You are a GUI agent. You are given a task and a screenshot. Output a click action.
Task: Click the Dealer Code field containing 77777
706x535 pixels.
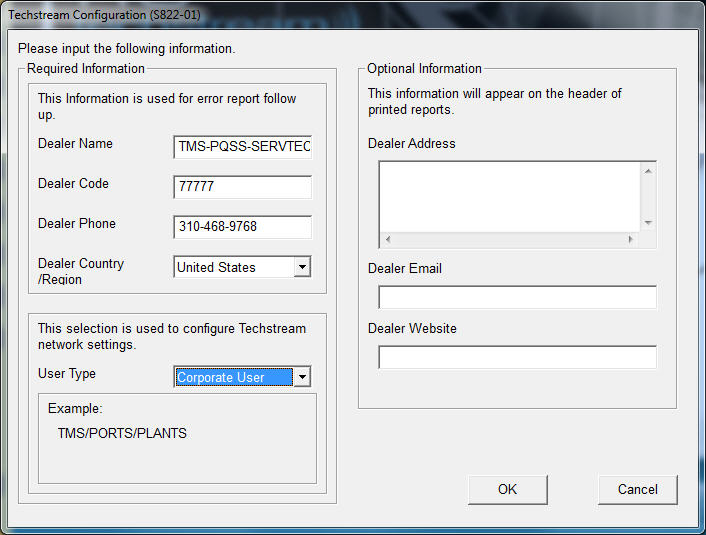coord(242,187)
